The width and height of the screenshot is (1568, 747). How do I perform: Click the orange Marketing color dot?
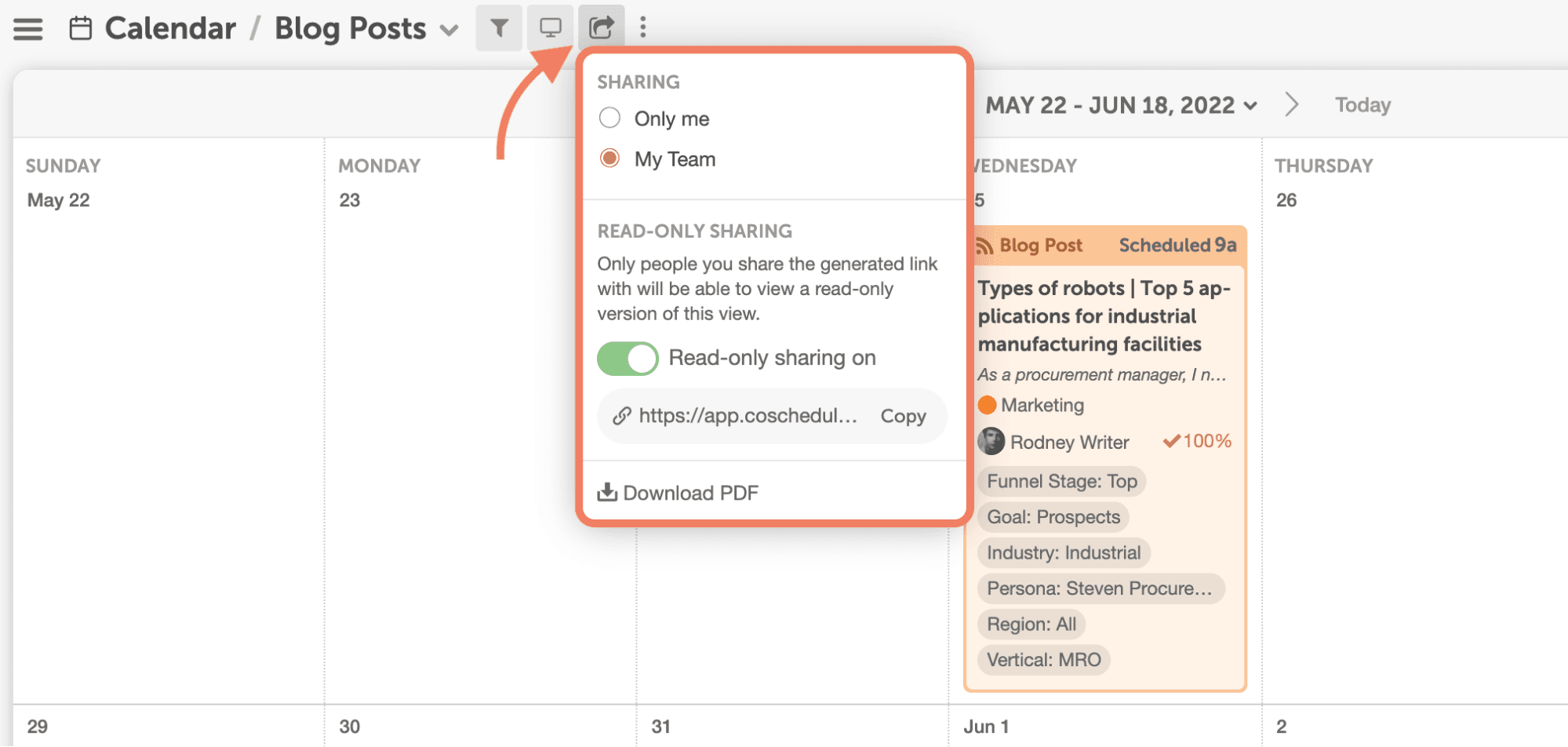[987, 405]
